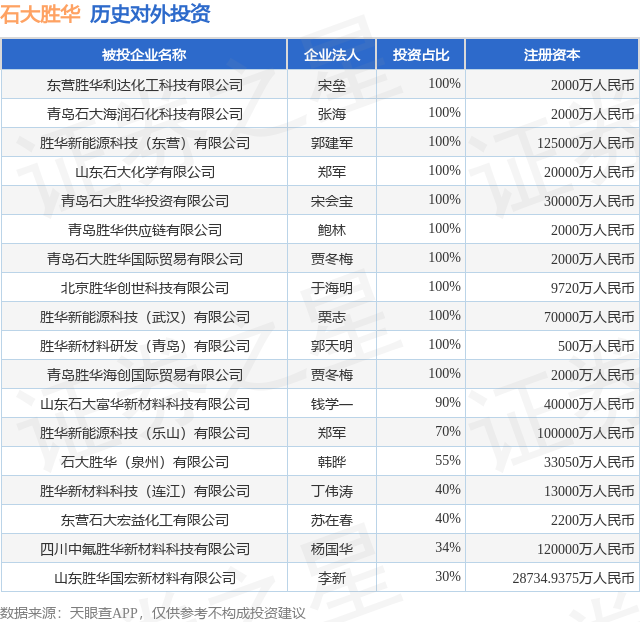Click the 被投企业名称 column header
The image size is (640, 622).
(144, 54)
